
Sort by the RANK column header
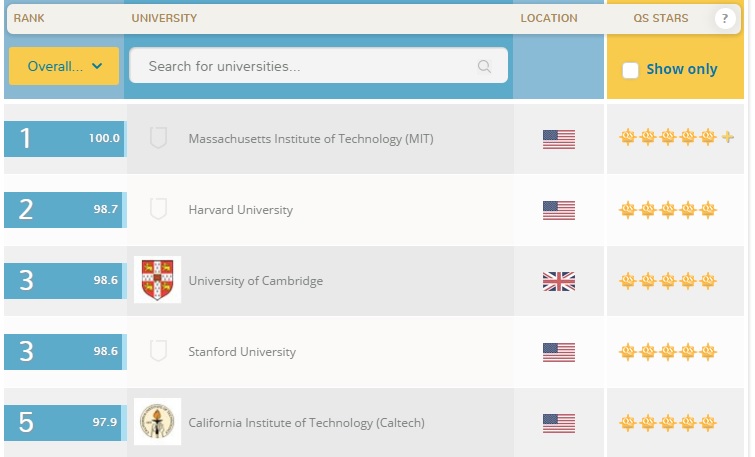pos(29,18)
